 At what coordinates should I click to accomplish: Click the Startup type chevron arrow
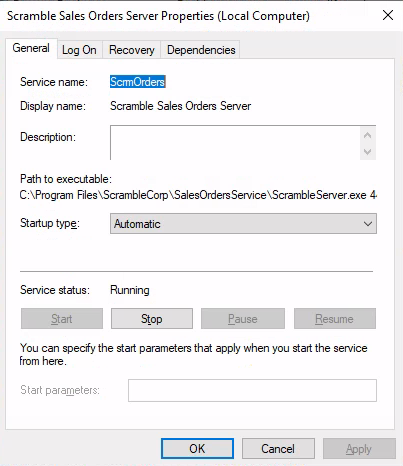(368, 224)
